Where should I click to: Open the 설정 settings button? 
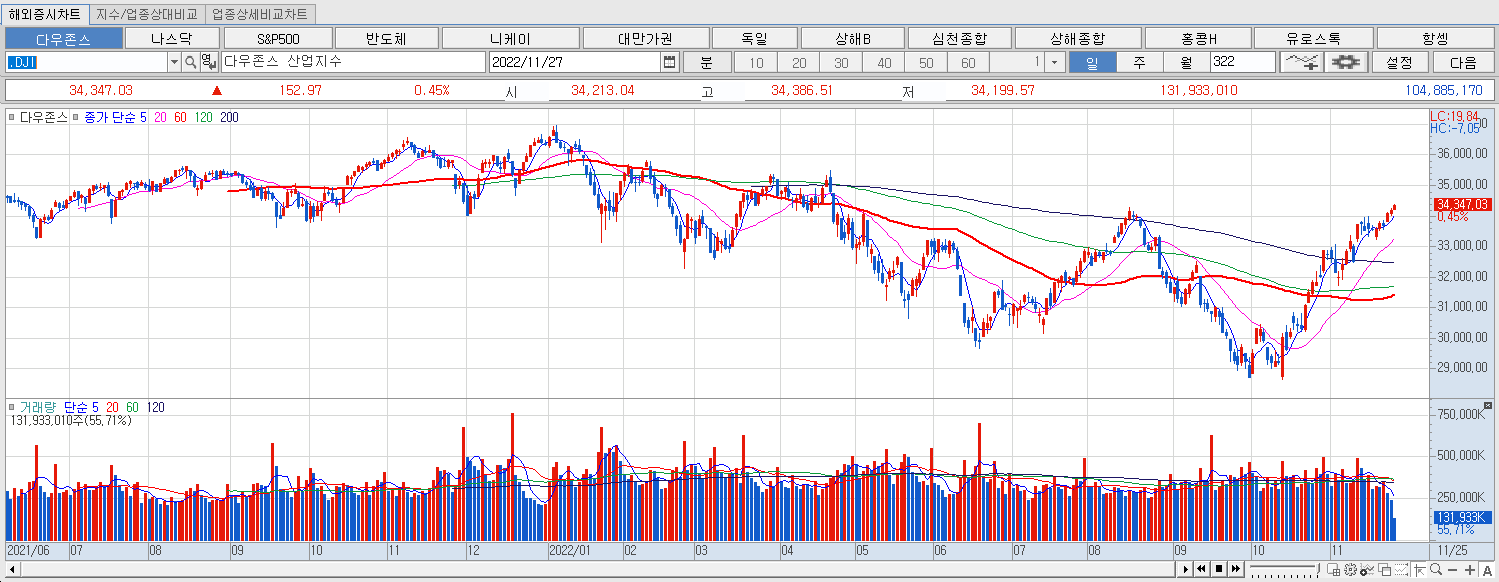coord(1399,62)
